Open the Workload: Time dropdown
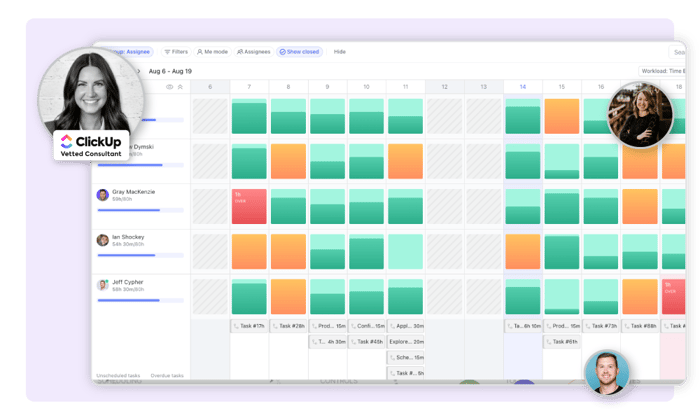The image size is (700, 420). pyautogui.click(x=662, y=71)
